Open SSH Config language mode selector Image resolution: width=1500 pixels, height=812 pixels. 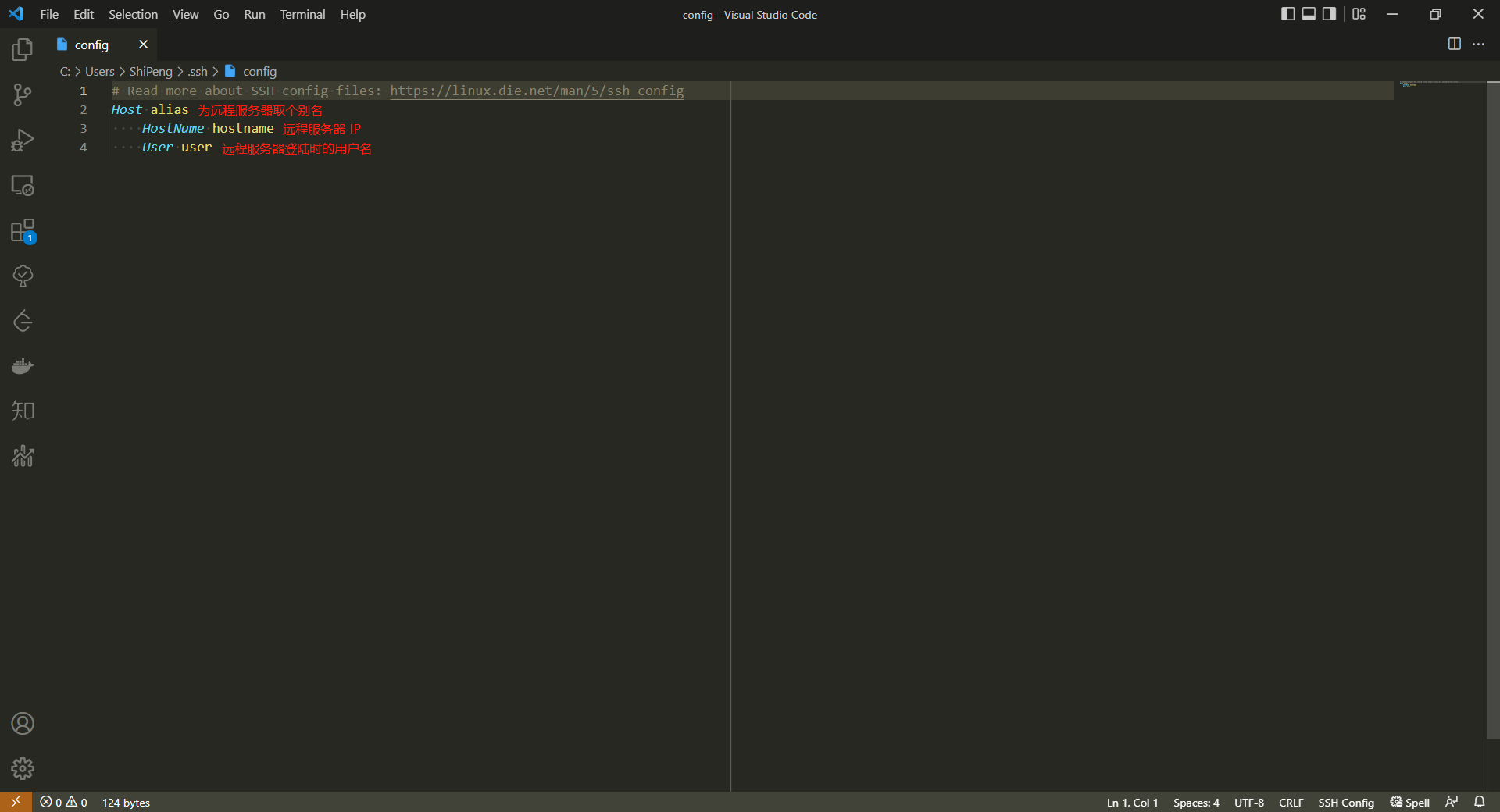(x=1345, y=803)
